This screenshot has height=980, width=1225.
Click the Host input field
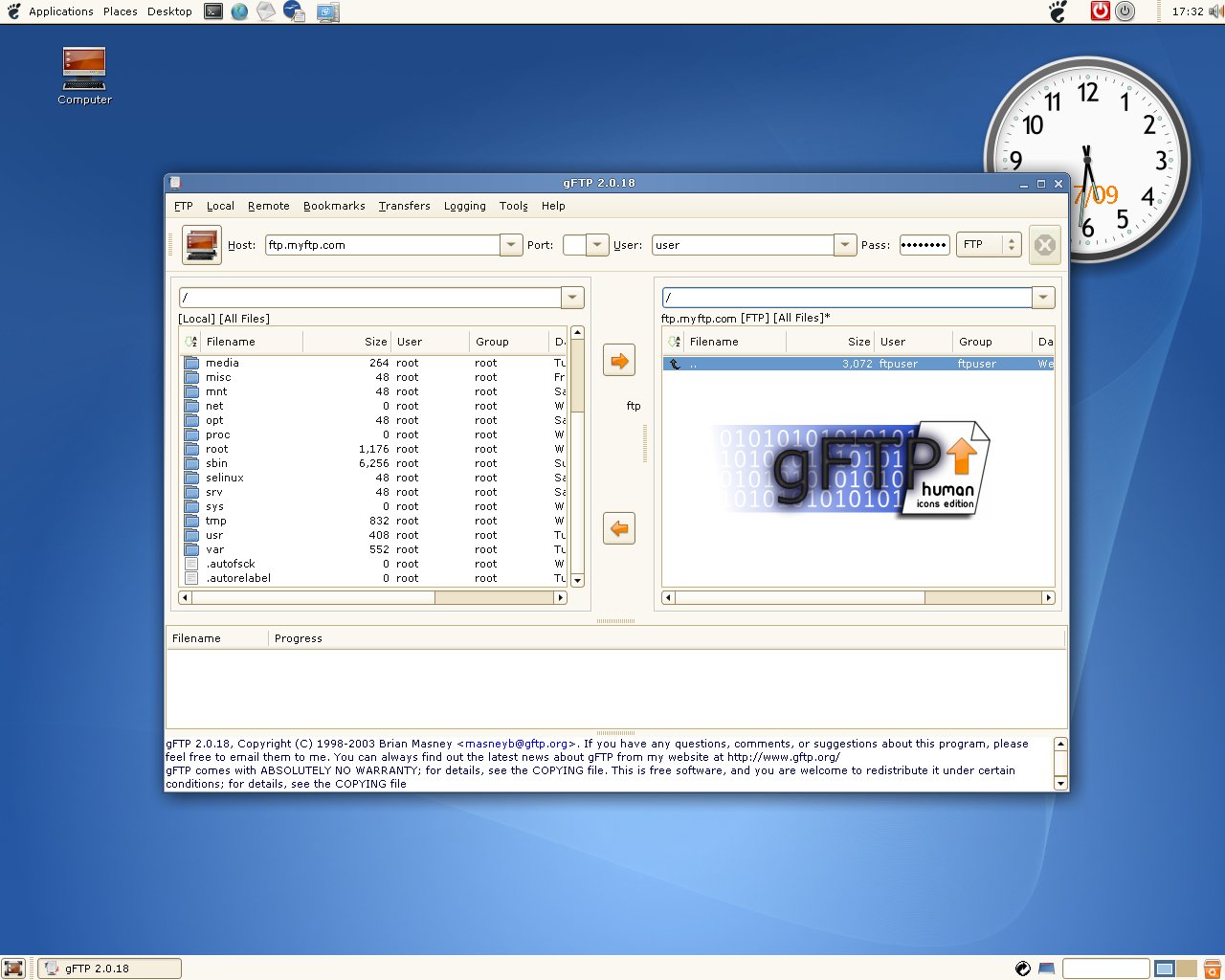pyautogui.click(x=383, y=245)
